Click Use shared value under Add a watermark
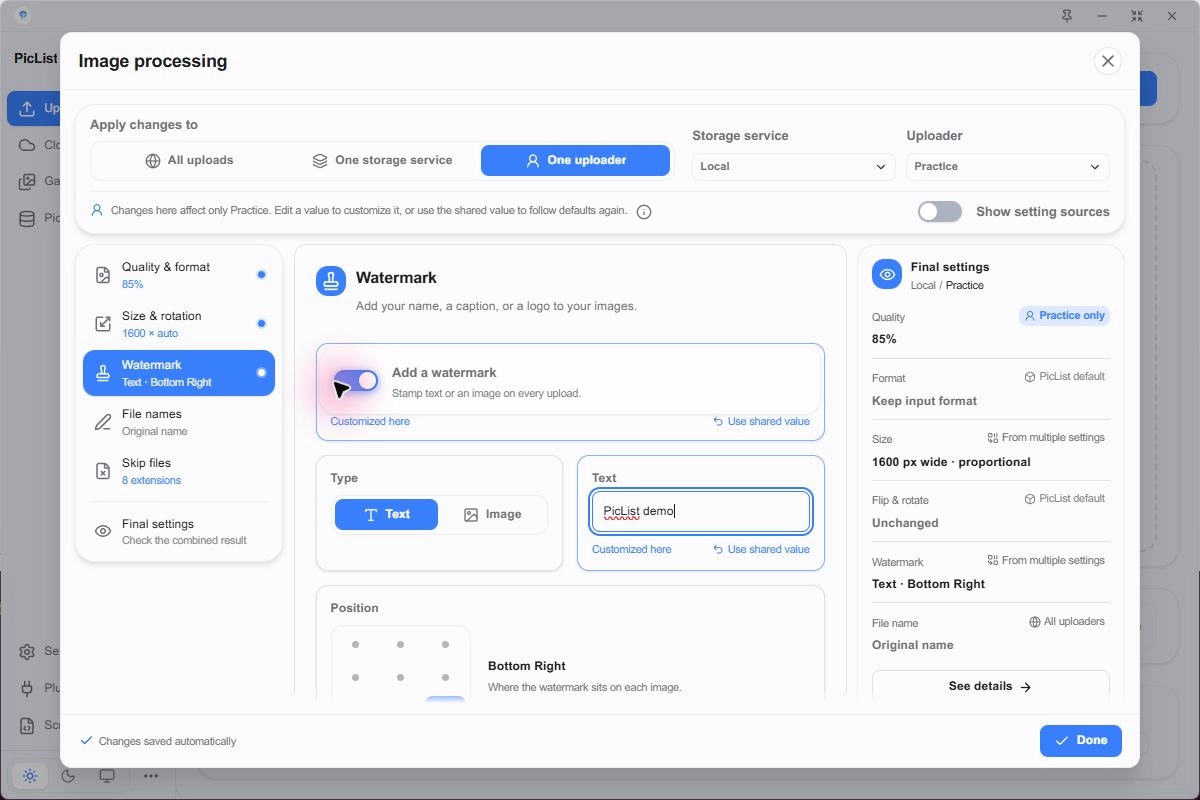This screenshot has height=800, width=1200. pos(761,422)
